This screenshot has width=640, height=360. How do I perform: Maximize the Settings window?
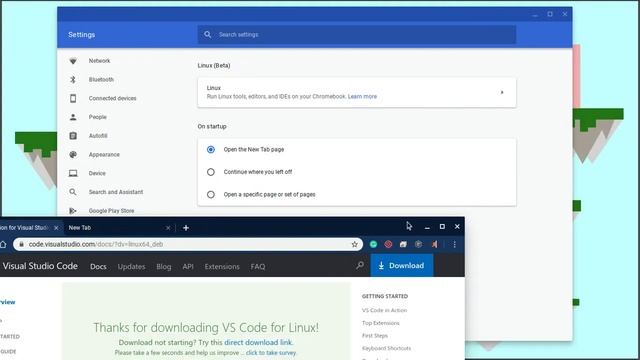pyautogui.click(x=550, y=14)
